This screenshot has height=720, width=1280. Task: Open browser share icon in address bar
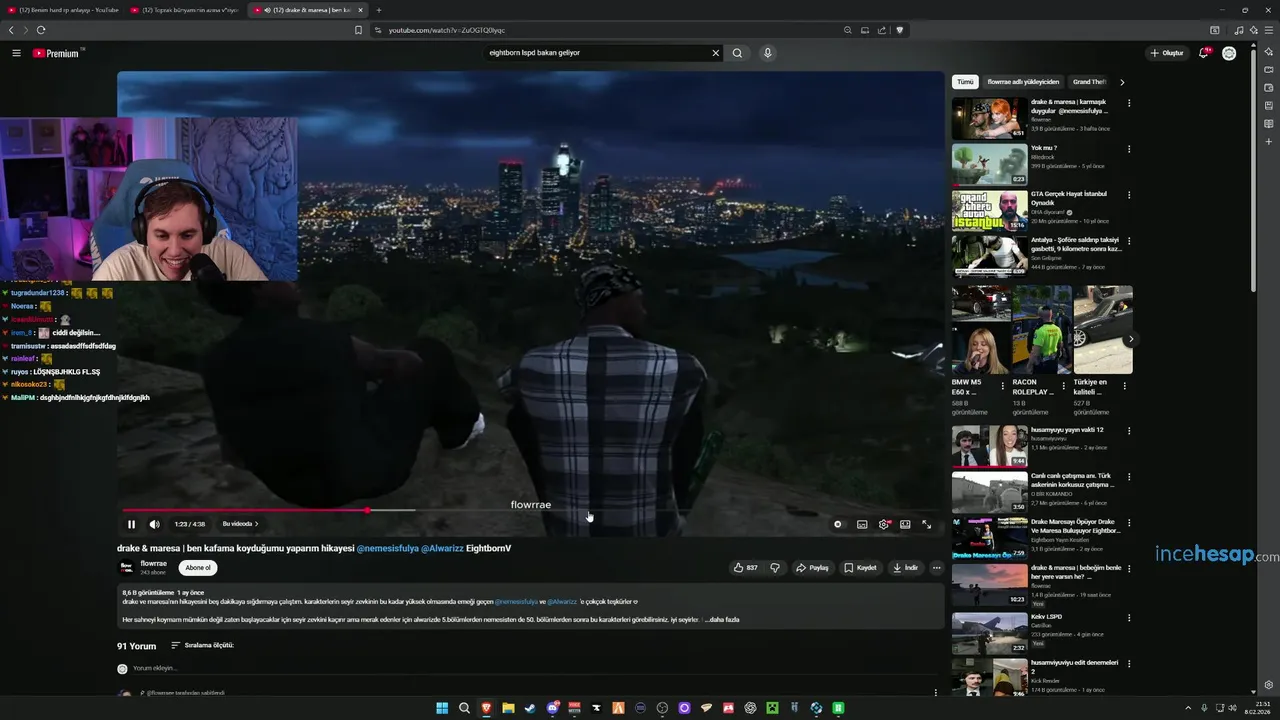coord(882,30)
